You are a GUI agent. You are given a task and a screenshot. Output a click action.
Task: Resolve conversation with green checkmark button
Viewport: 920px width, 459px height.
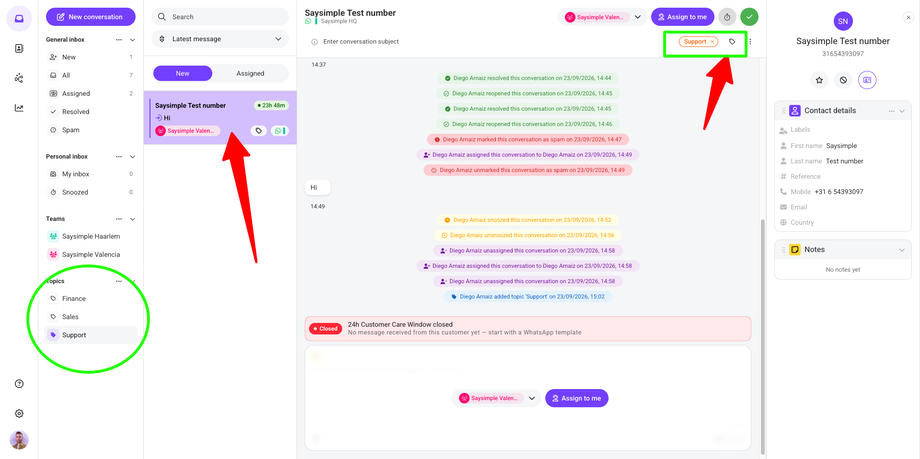(x=749, y=17)
